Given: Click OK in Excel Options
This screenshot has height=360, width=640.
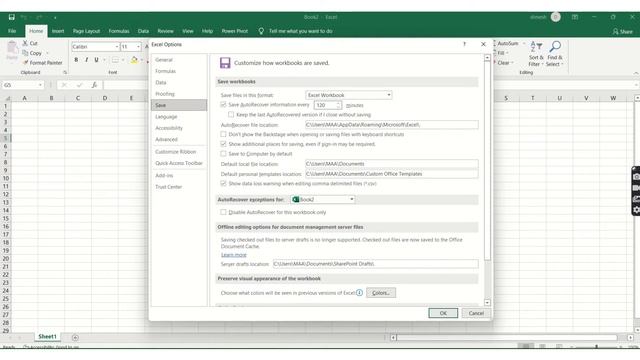Looking at the screenshot, I should point(443,313).
